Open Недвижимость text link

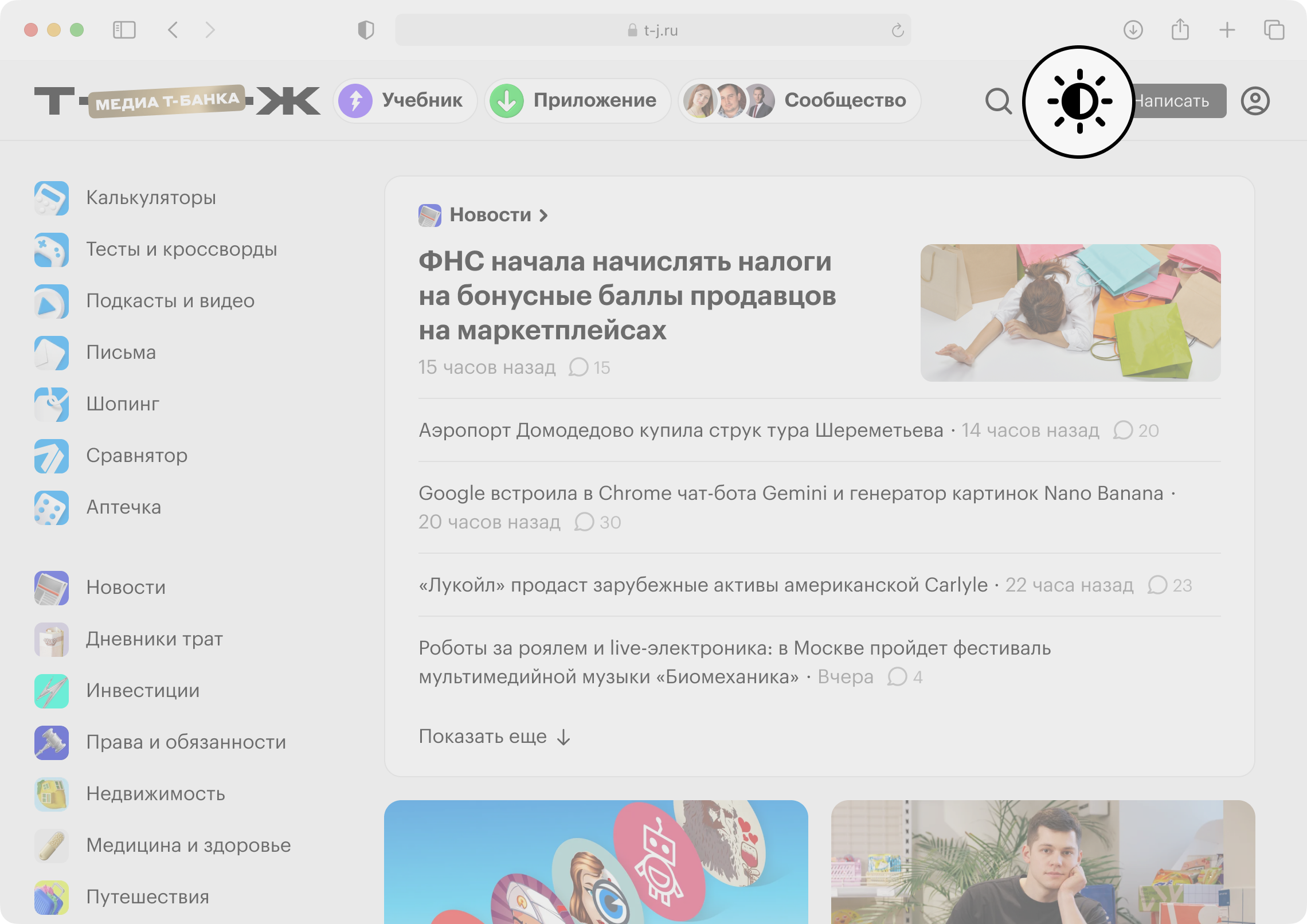tap(155, 794)
